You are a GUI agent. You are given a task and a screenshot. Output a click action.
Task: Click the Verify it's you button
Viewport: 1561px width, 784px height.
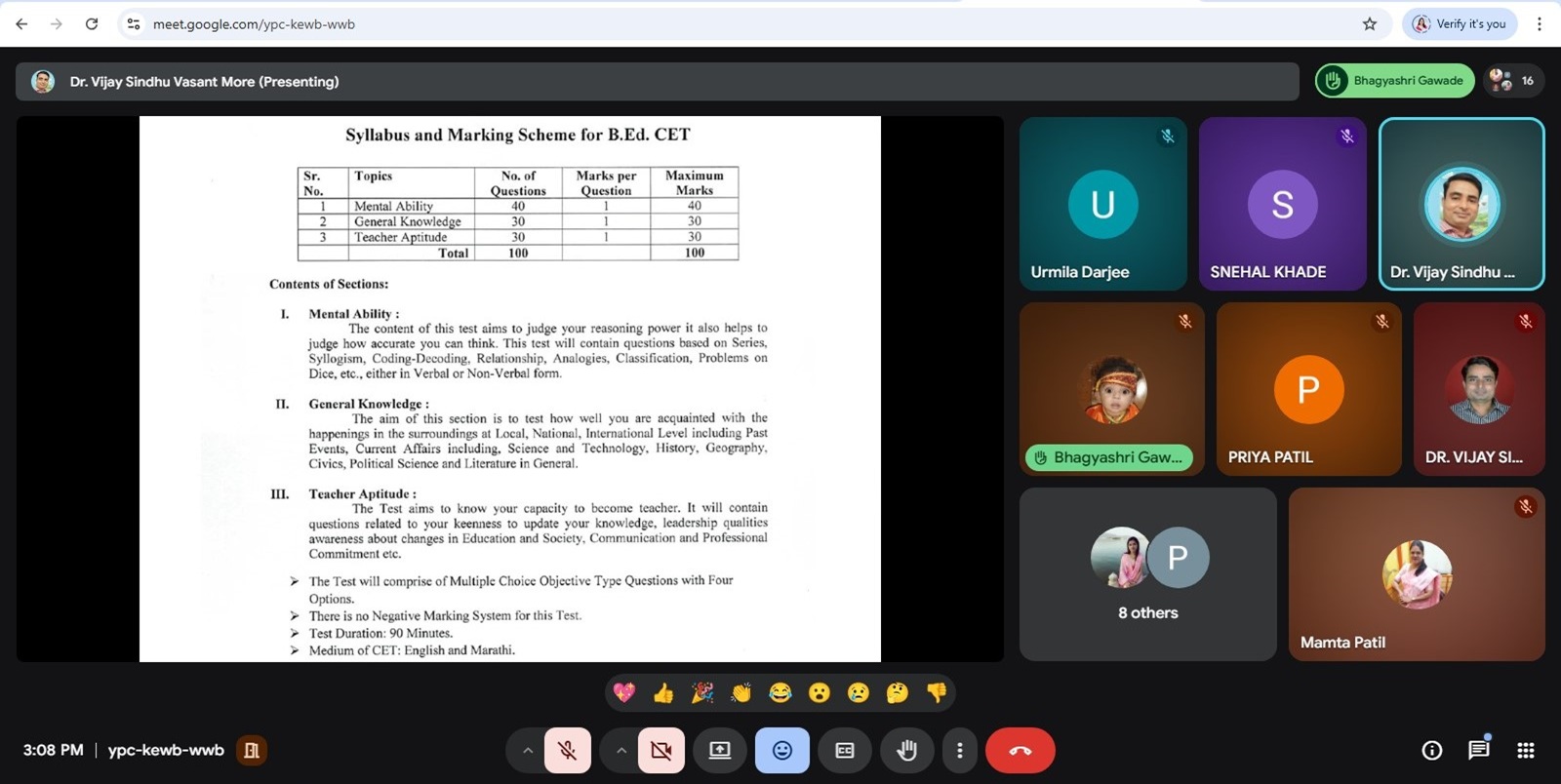[x=1460, y=23]
